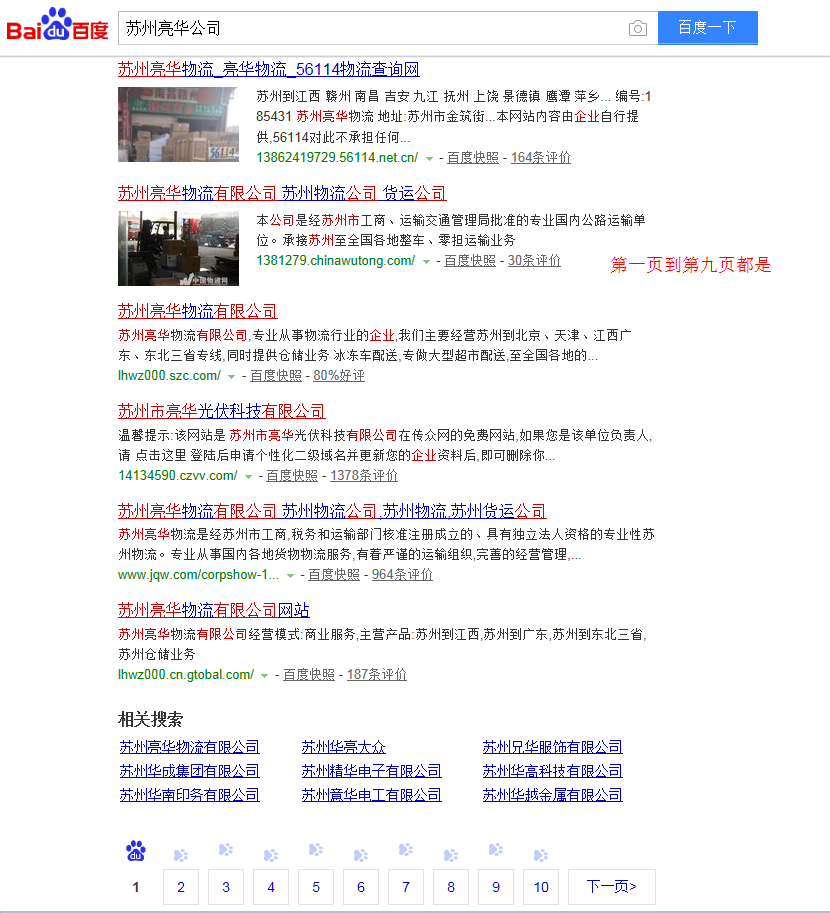
Task: Click paw icon above page 10
Action: coord(541,855)
